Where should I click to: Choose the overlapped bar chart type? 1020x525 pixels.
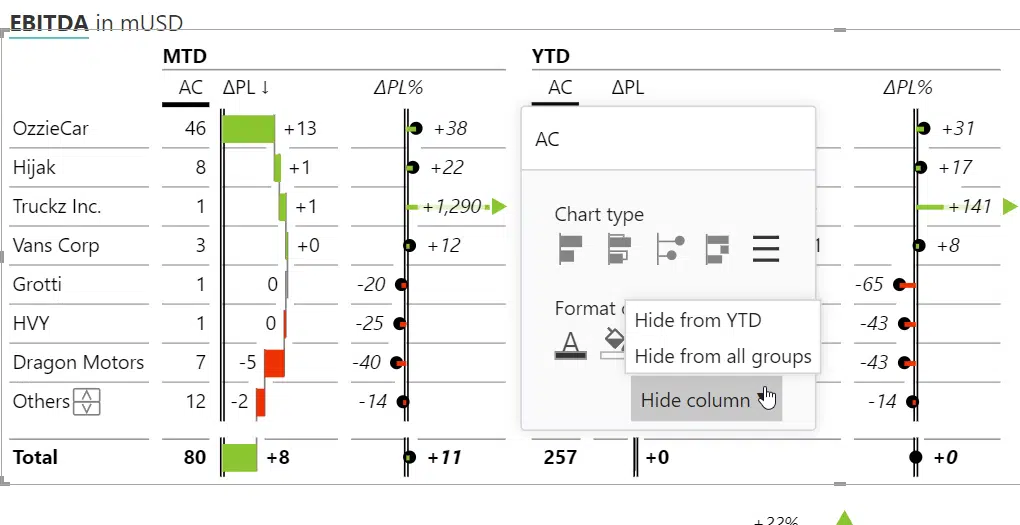pyautogui.click(x=619, y=249)
